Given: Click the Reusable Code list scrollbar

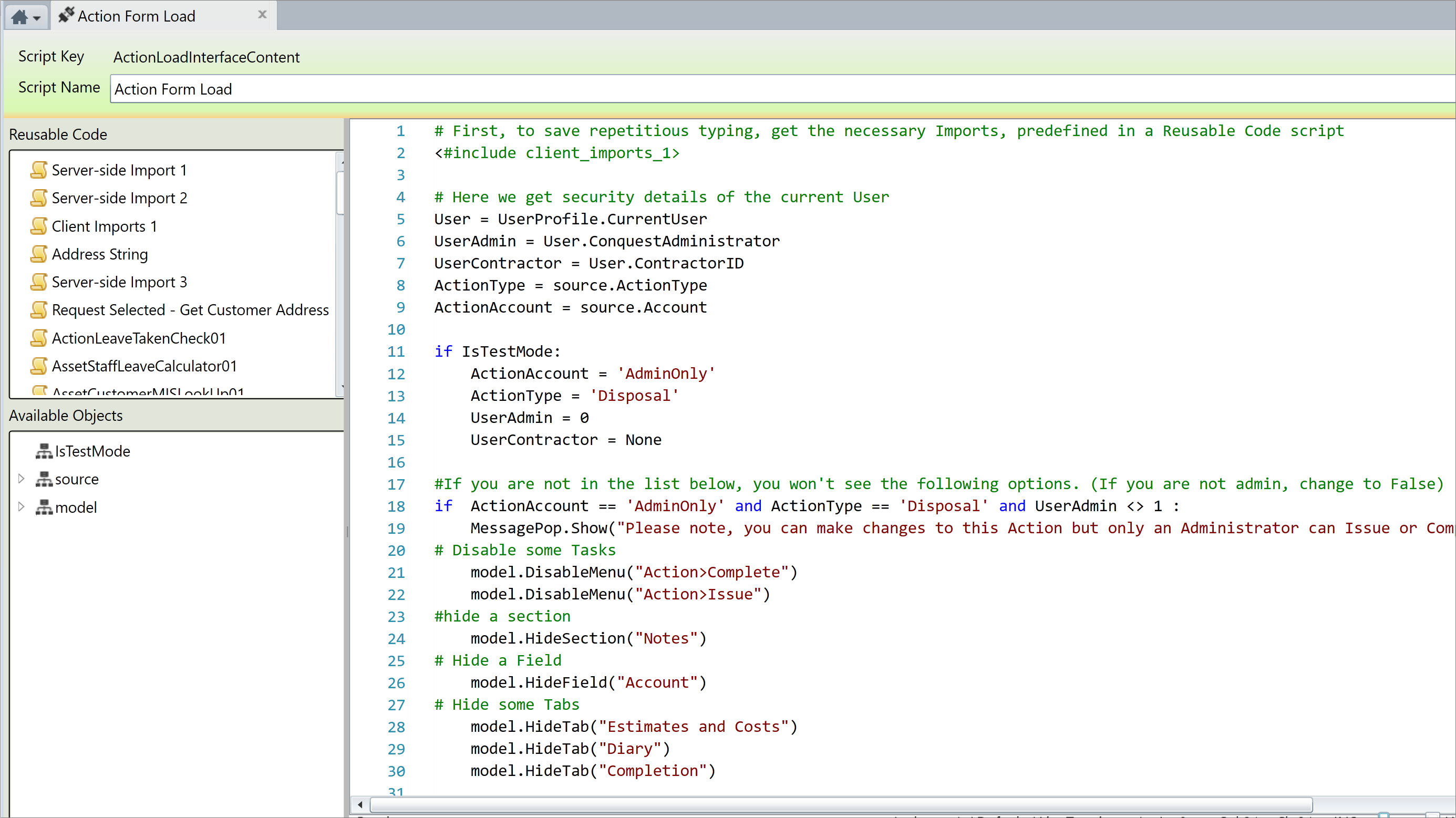Looking at the screenshot, I should (339, 192).
